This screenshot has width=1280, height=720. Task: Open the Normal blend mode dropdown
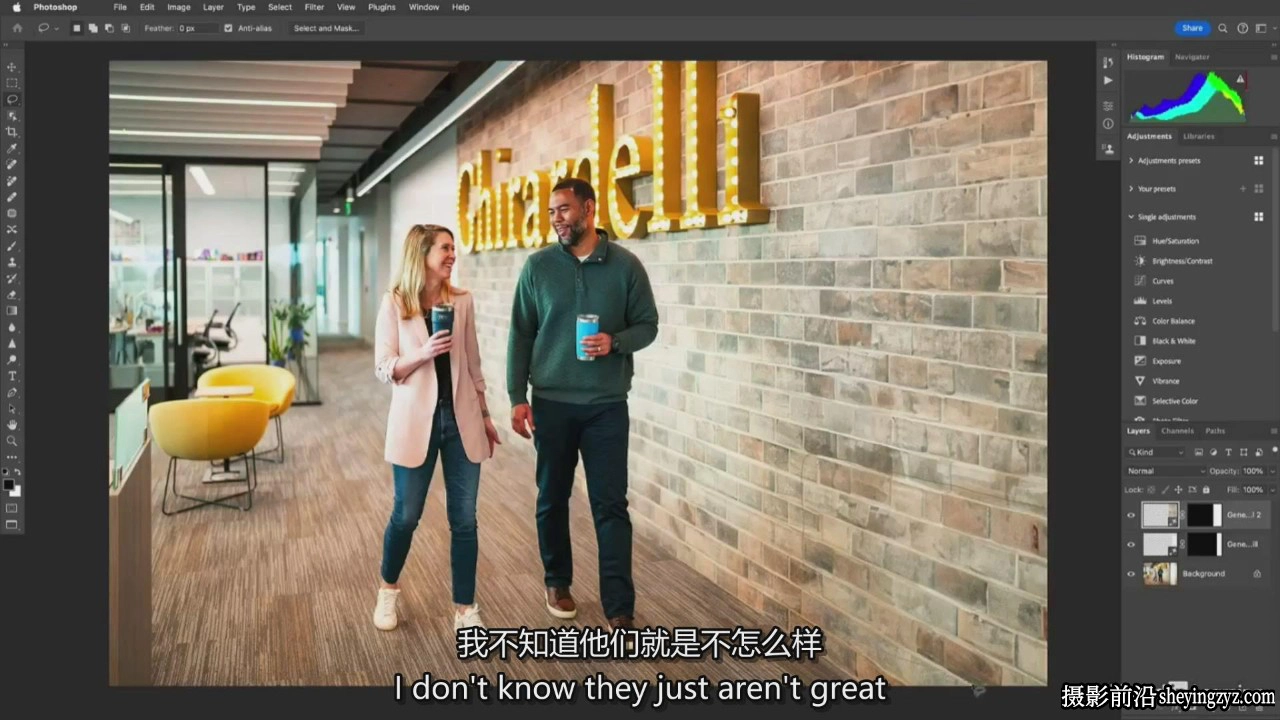[x=1165, y=471]
